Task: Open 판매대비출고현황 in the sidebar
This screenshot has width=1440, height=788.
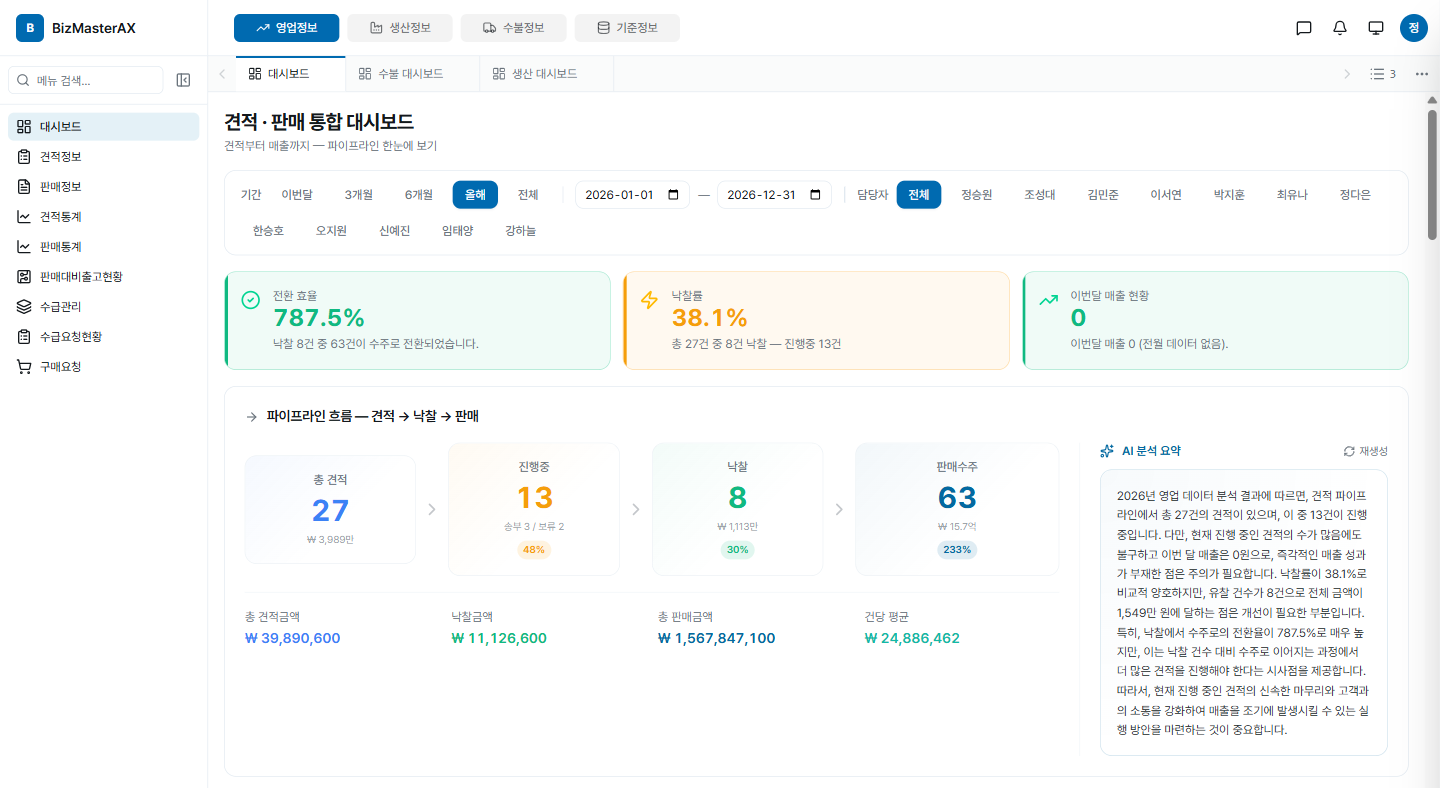Action: [x=104, y=277]
